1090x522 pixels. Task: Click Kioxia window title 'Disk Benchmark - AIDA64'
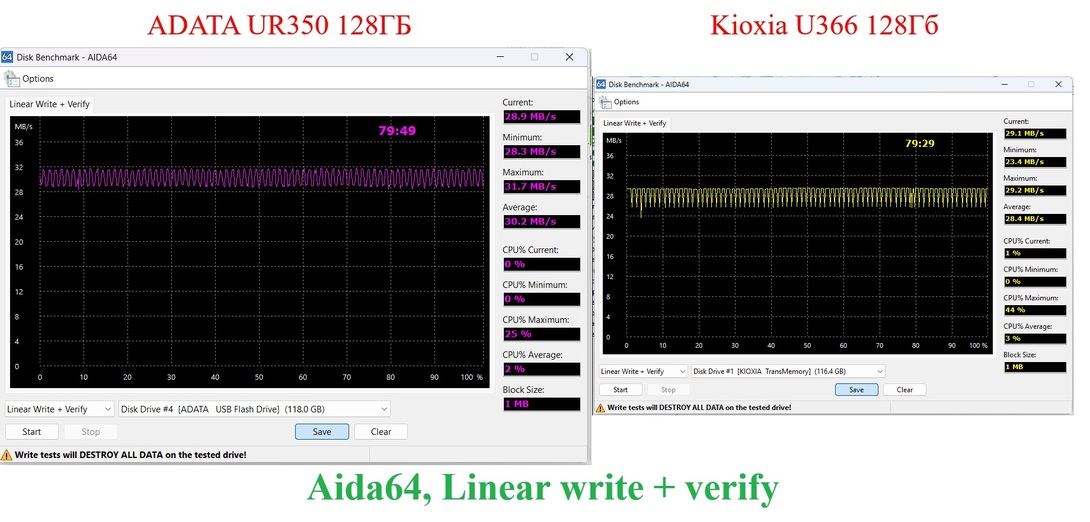coord(649,84)
